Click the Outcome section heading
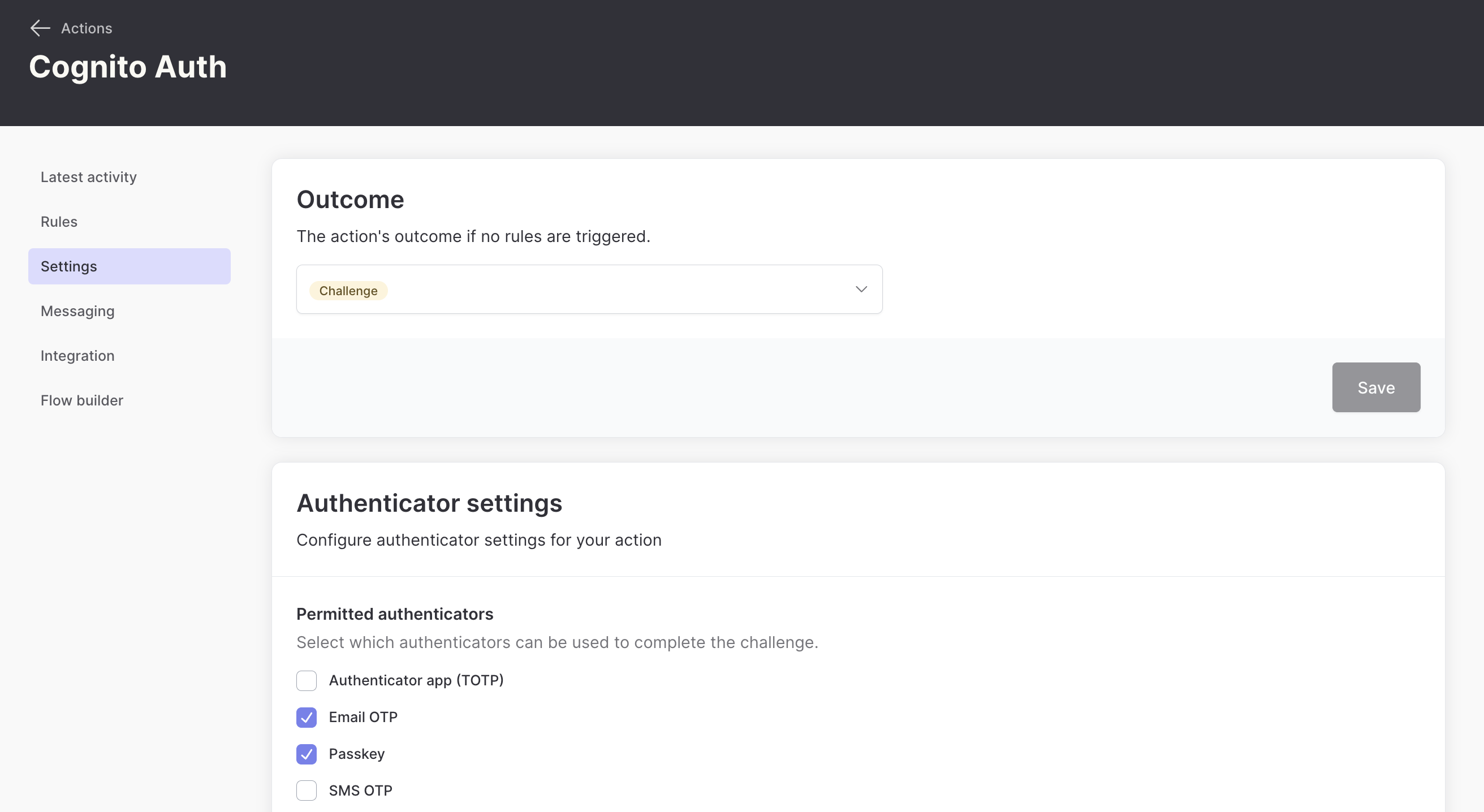This screenshot has width=1484, height=812. pyautogui.click(x=350, y=200)
